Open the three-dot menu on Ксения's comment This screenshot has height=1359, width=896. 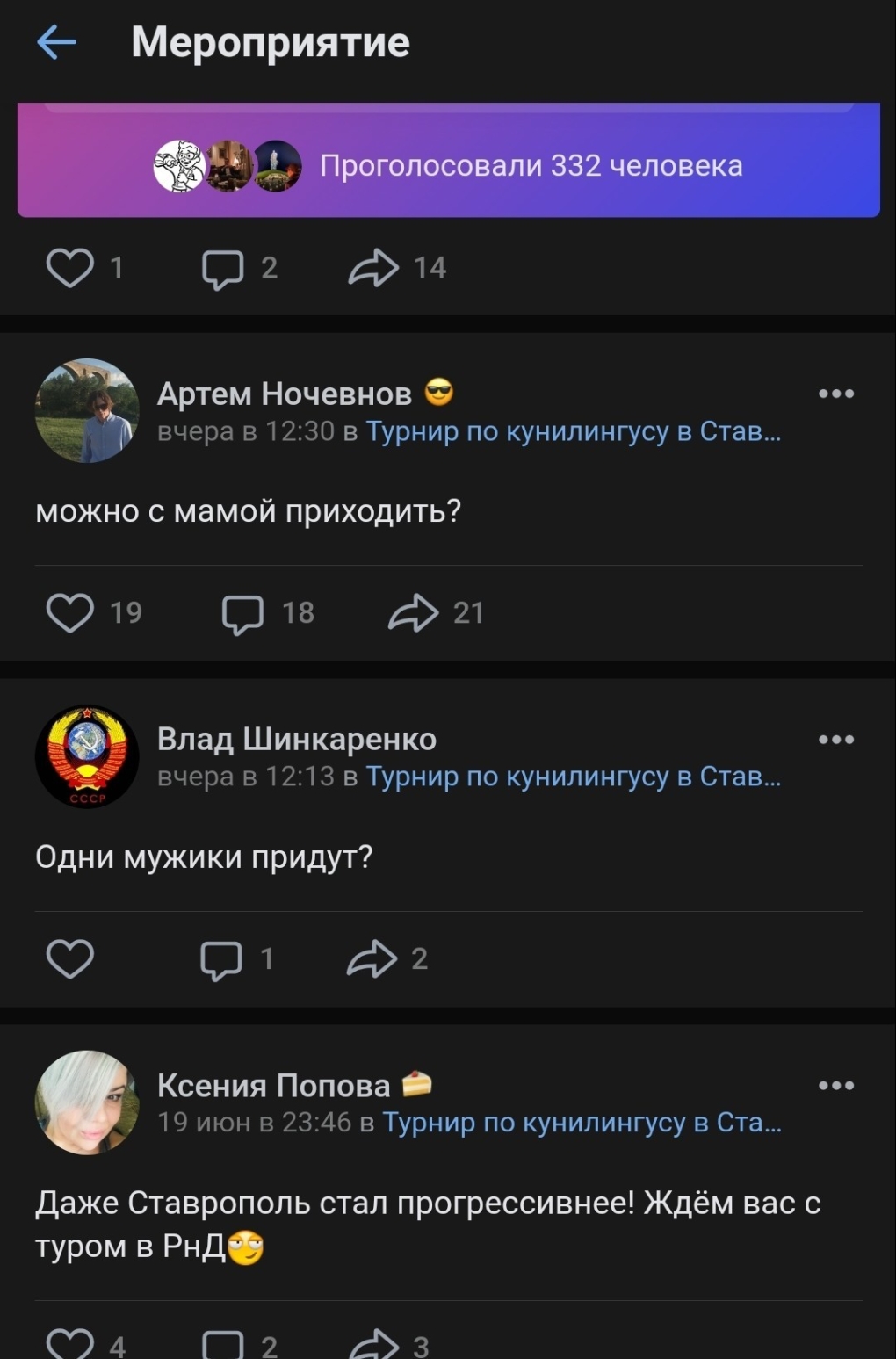click(x=835, y=1084)
